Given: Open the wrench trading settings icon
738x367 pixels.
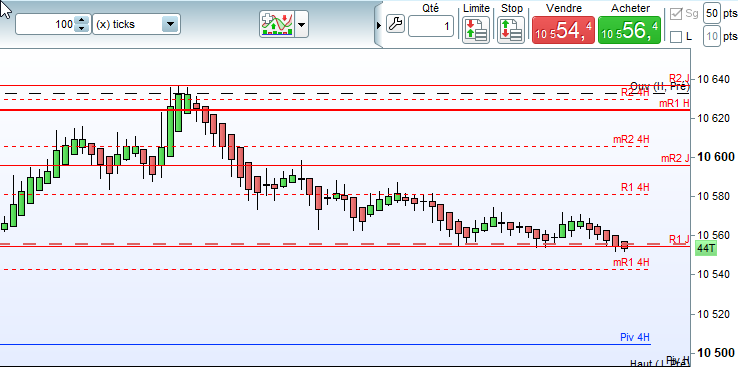Looking at the screenshot, I should click(395, 24).
